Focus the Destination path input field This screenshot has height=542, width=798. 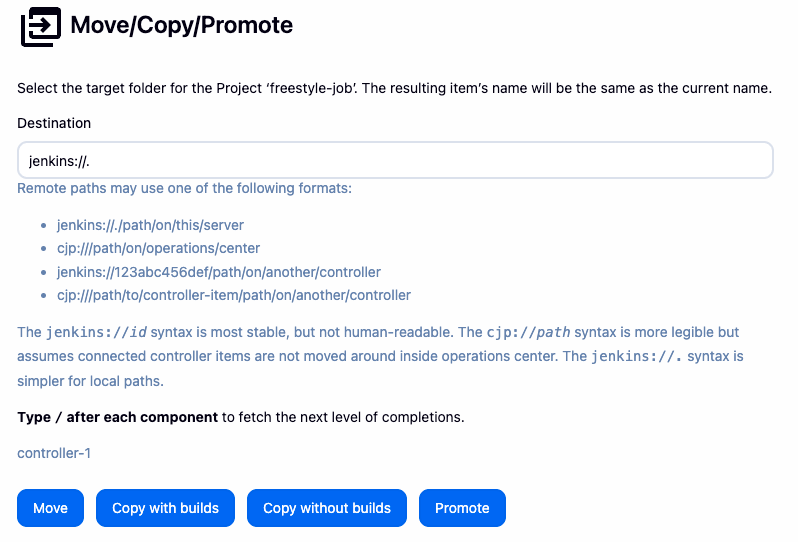tap(395, 160)
